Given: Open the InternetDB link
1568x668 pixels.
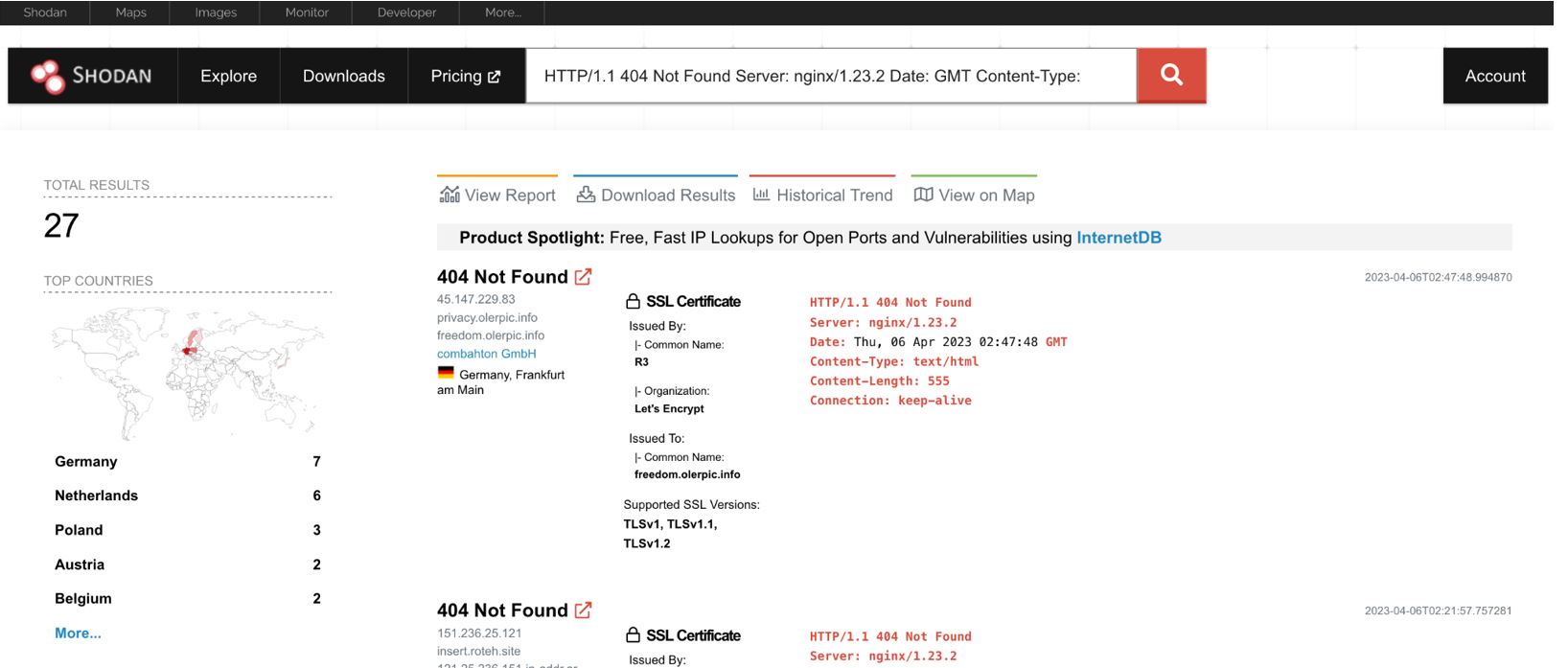Looking at the screenshot, I should tap(1118, 238).
